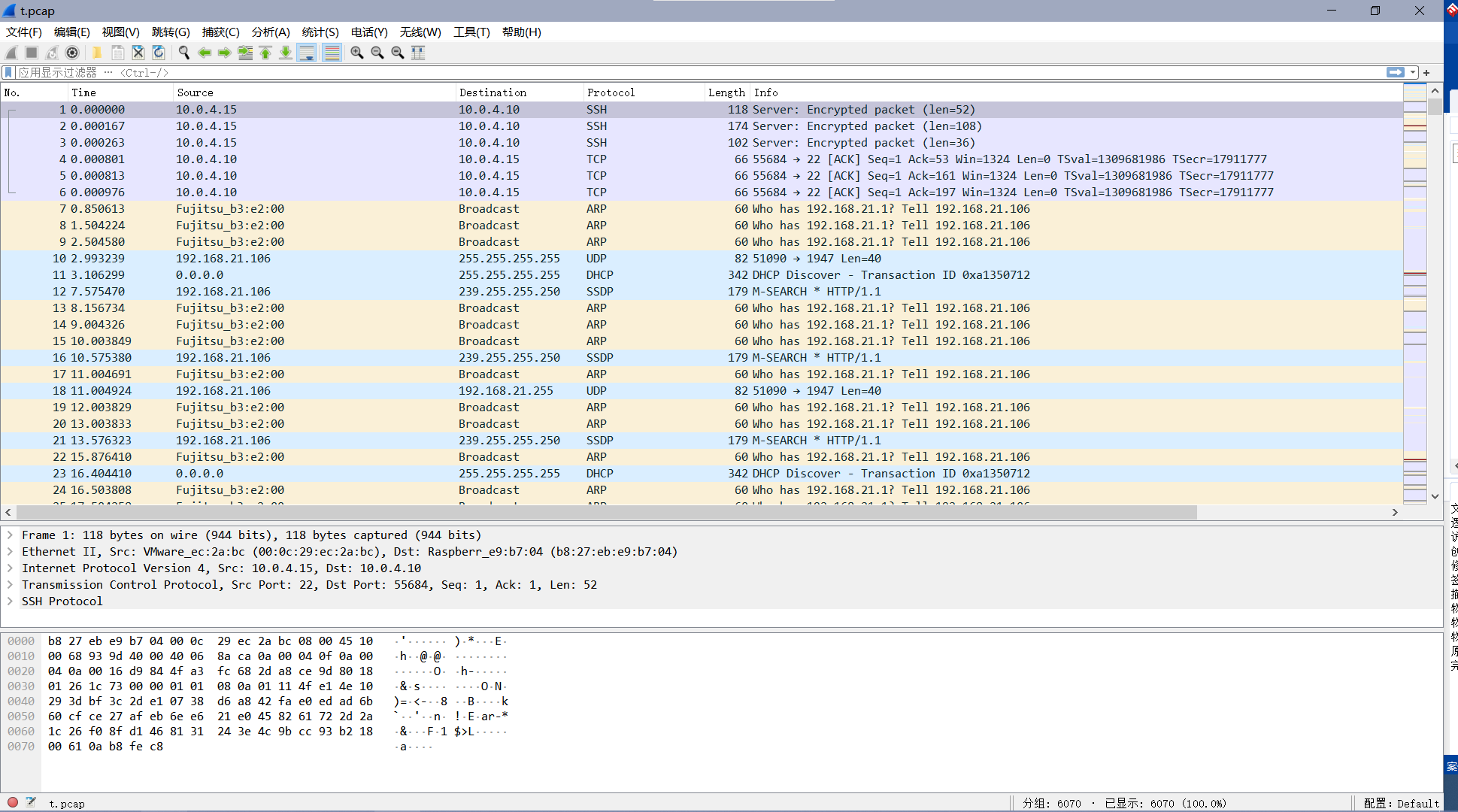Open the 分析(A) menu

271,32
